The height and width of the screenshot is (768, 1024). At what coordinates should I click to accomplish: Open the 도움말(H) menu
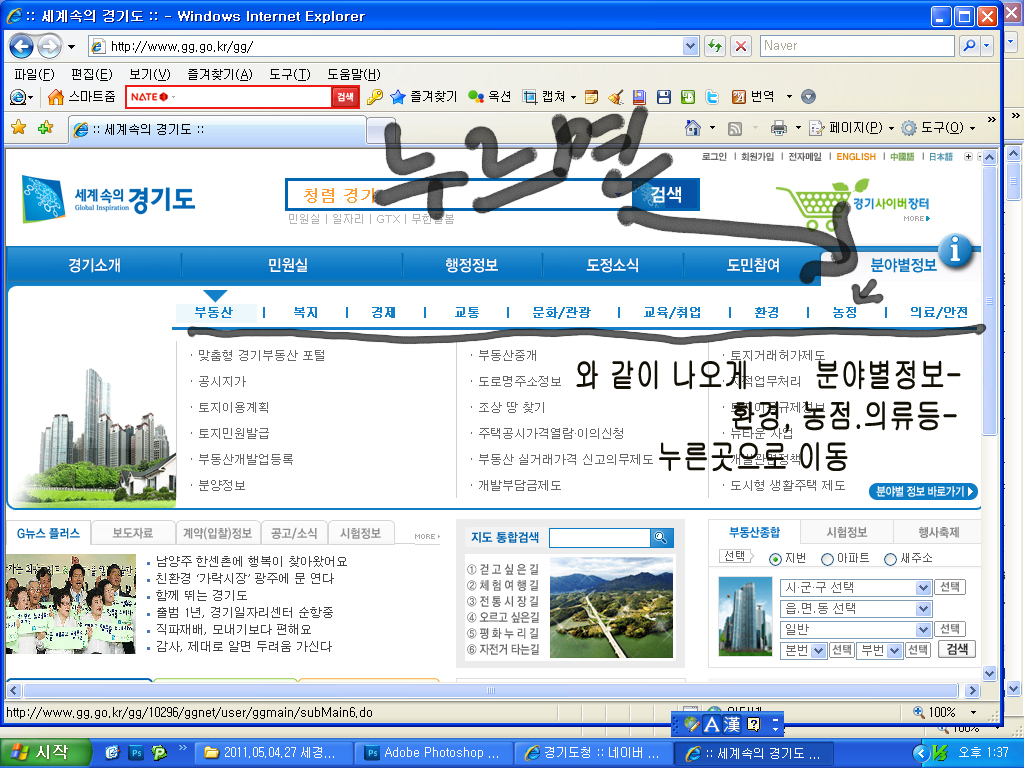(x=354, y=74)
